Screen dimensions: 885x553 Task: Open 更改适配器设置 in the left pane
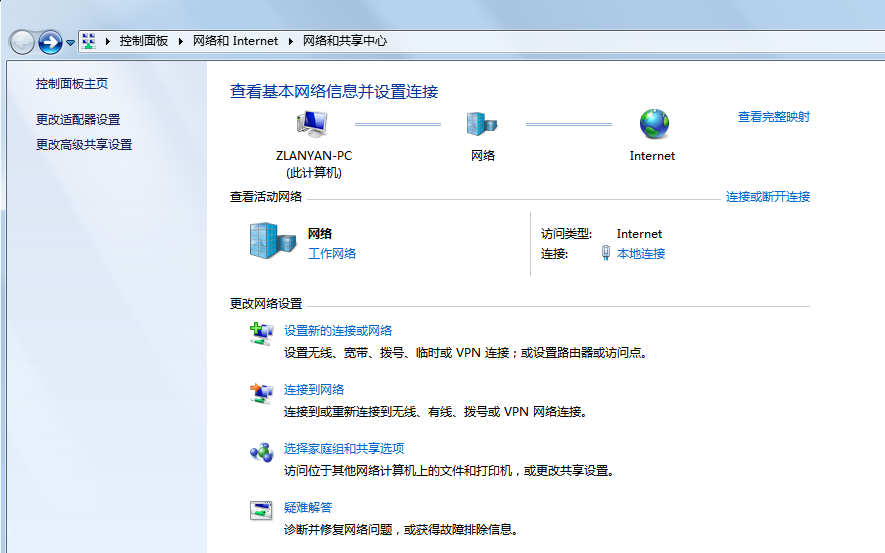(78, 119)
